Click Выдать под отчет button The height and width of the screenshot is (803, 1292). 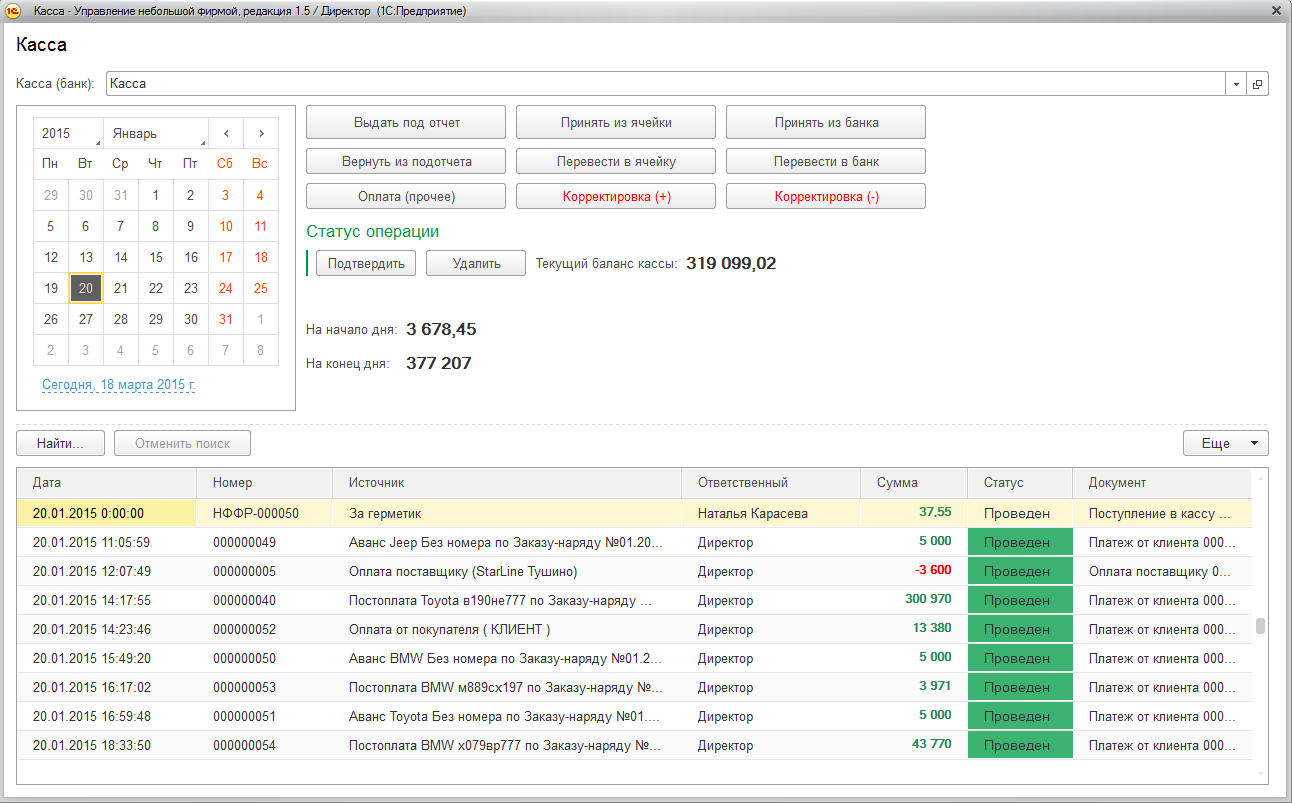[406, 122]
